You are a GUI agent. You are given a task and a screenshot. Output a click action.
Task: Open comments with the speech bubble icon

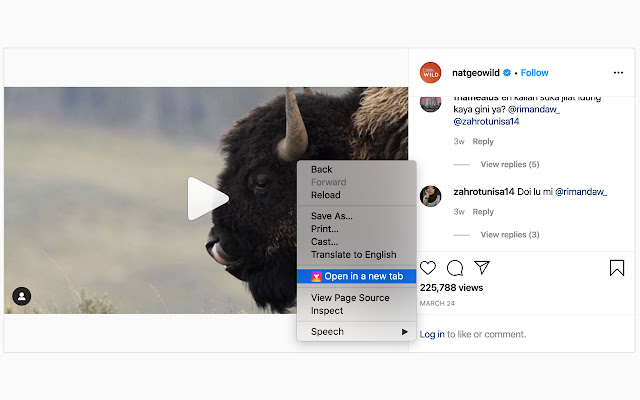coord(455,268)
